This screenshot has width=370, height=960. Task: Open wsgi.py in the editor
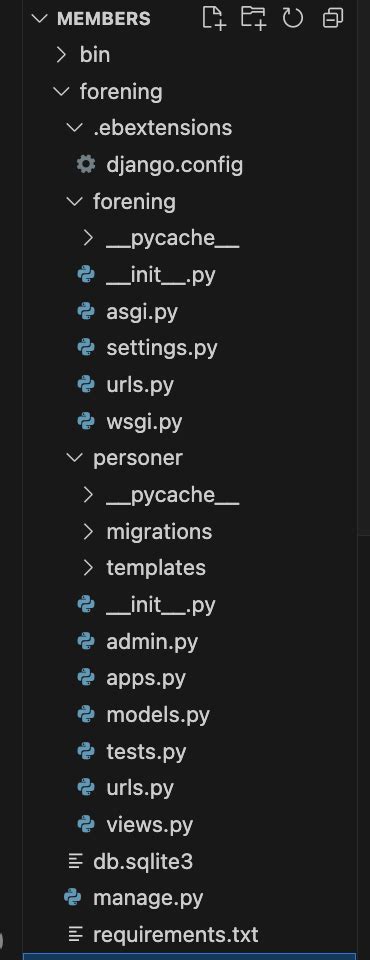144,421
